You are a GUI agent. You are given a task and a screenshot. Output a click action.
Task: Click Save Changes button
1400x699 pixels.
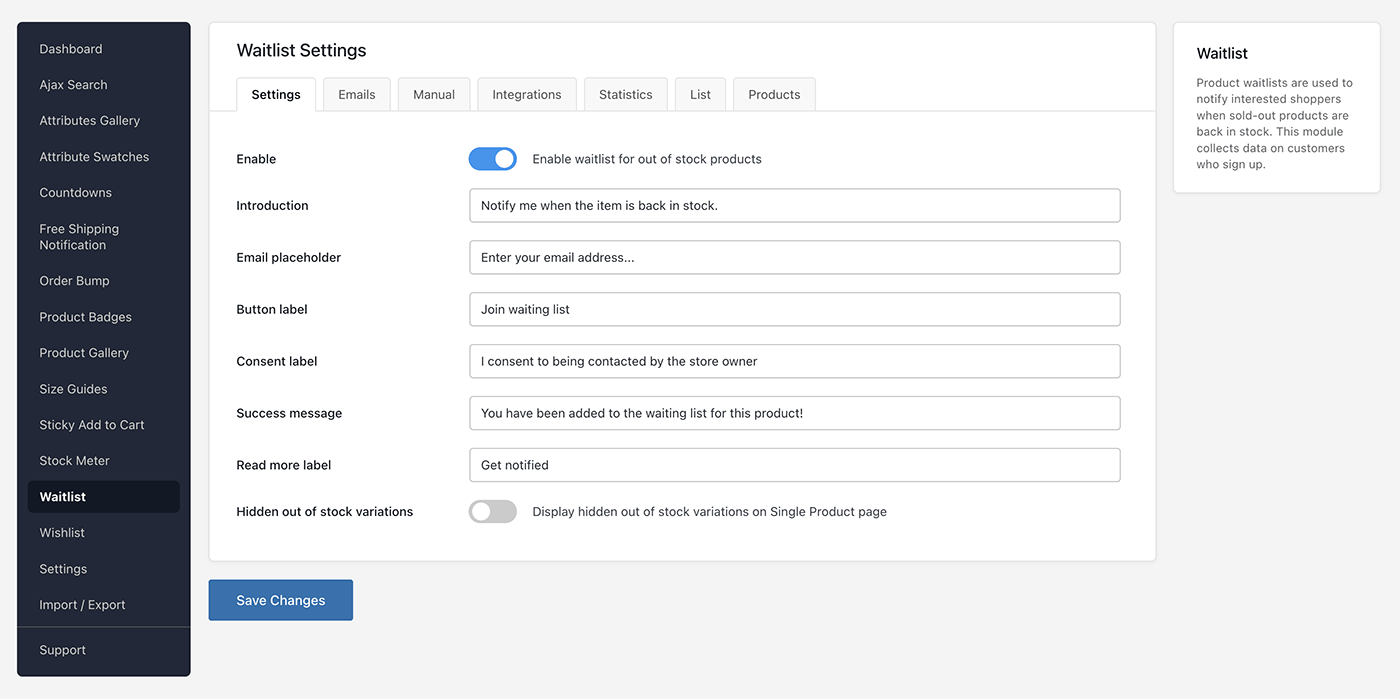[x=280, y=600]
